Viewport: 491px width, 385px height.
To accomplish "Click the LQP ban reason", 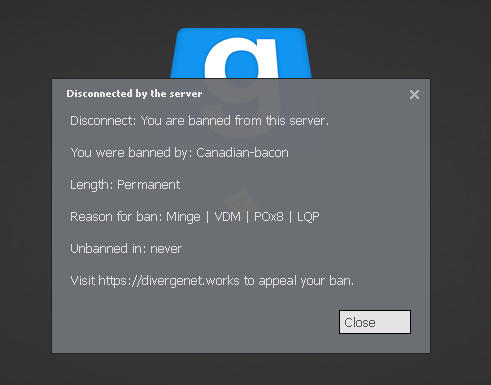I will (x=308, y=217).
